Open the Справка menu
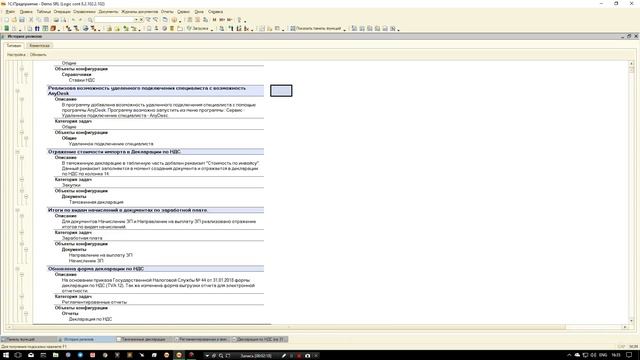 click(216, 12)
